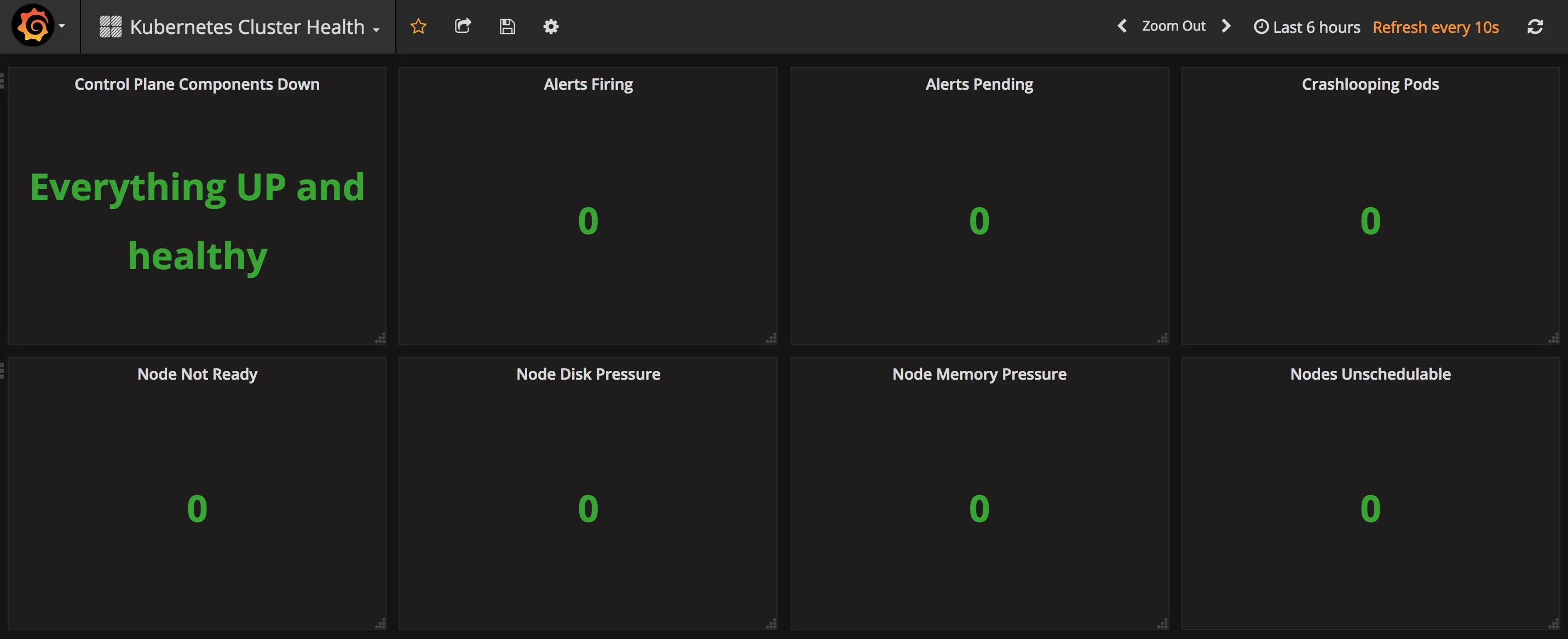Click the second row's handle on left edge
1568x639 pixels.
coord(2,370)
